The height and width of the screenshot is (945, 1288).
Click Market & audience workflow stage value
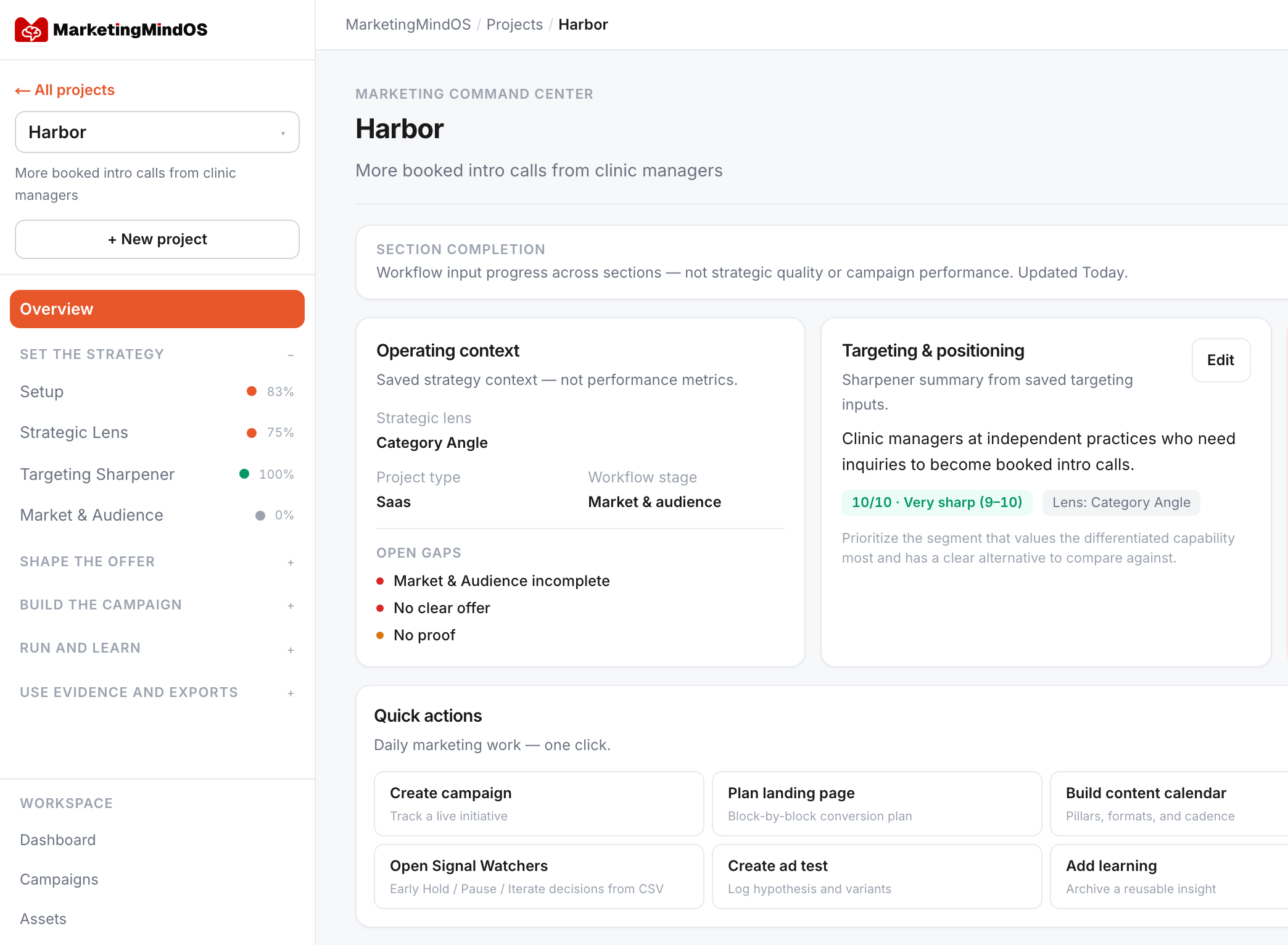click(654, 502)
